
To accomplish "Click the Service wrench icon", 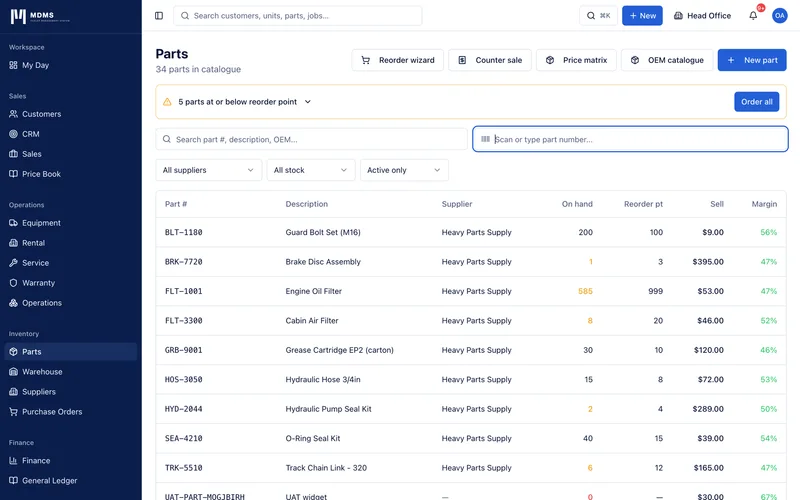I will pos(13,263).
